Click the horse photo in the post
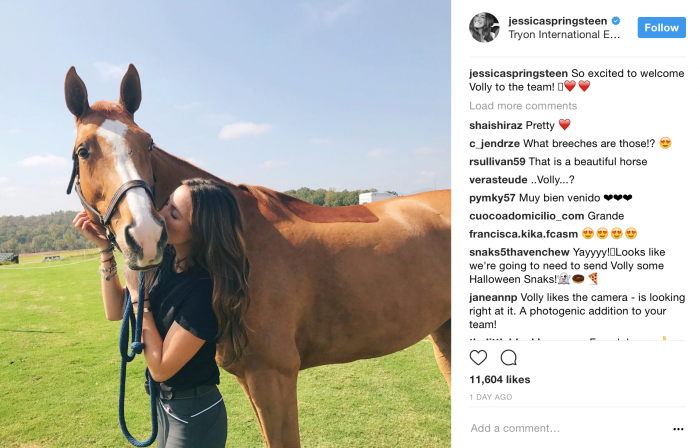The height and width of the screenshot is (448, 700). coord(225,224)
